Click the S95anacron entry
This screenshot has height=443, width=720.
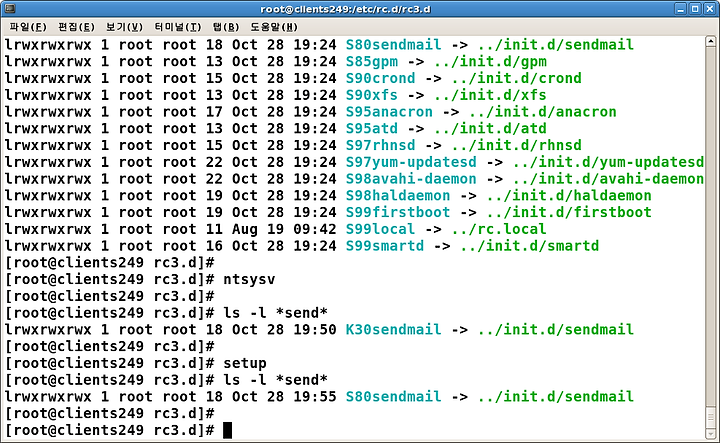point(389,112)
